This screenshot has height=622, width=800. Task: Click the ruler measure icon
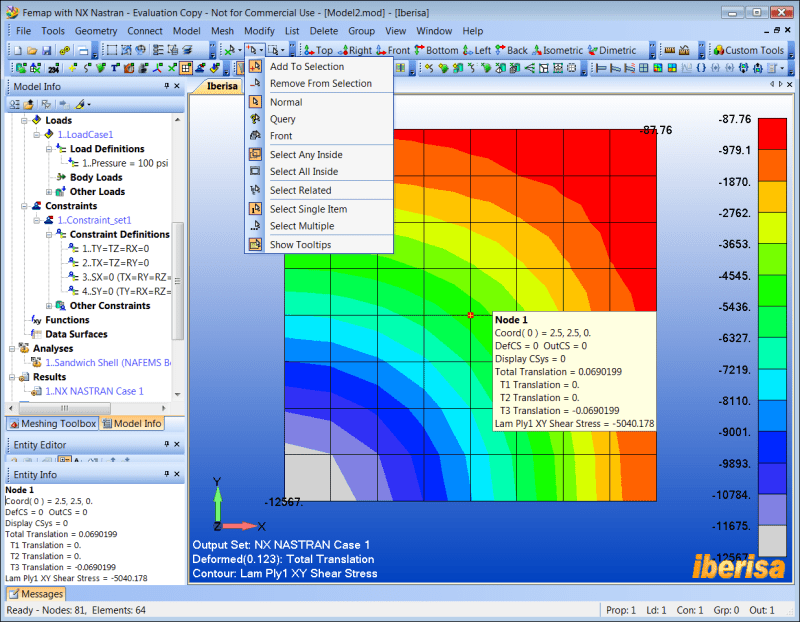tap(670, 50)
